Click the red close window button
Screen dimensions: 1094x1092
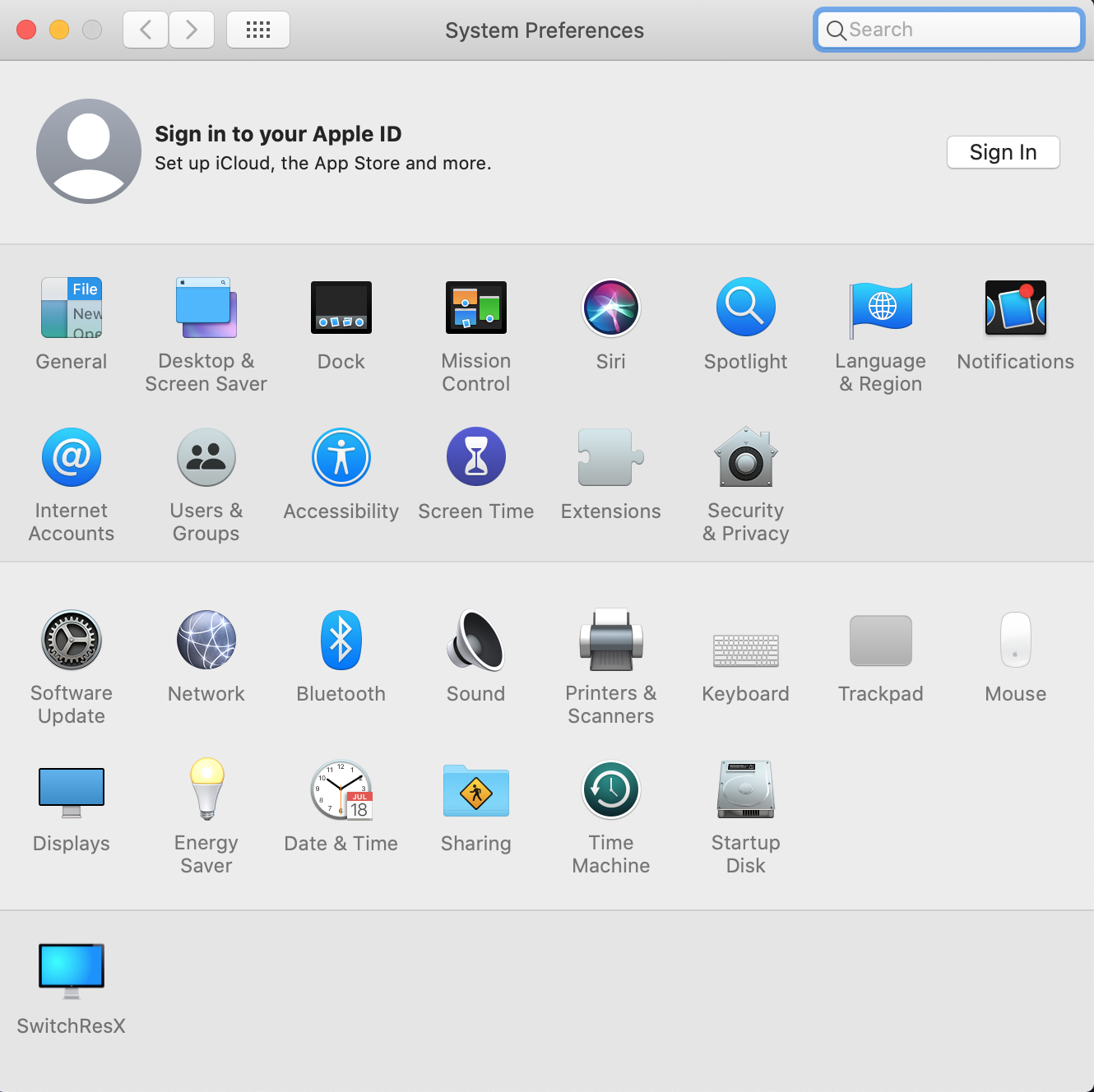(x=26, y=30)
